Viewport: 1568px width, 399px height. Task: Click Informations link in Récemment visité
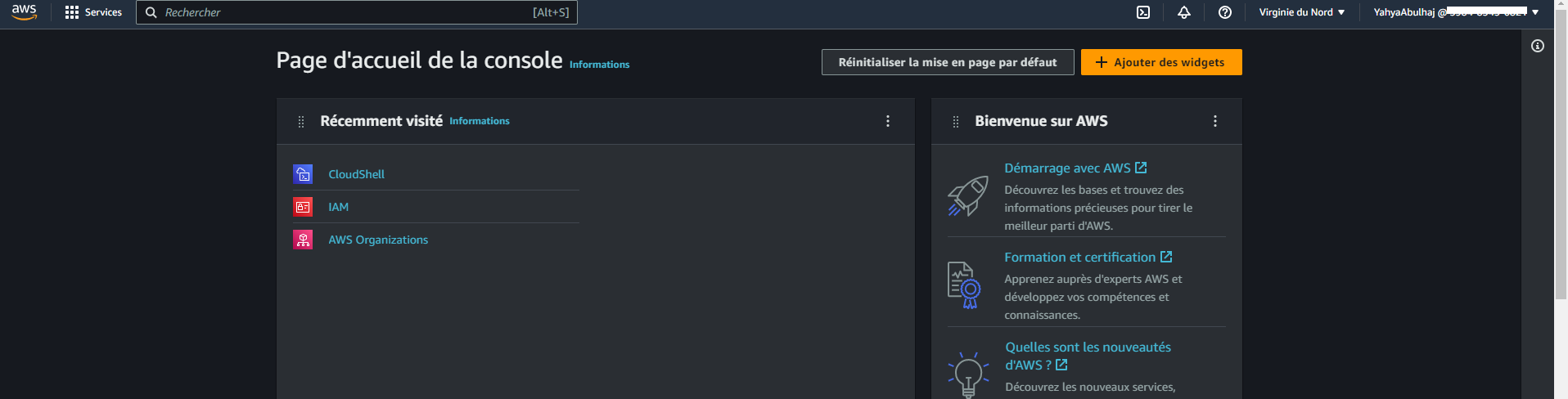[x=480, y=121]
